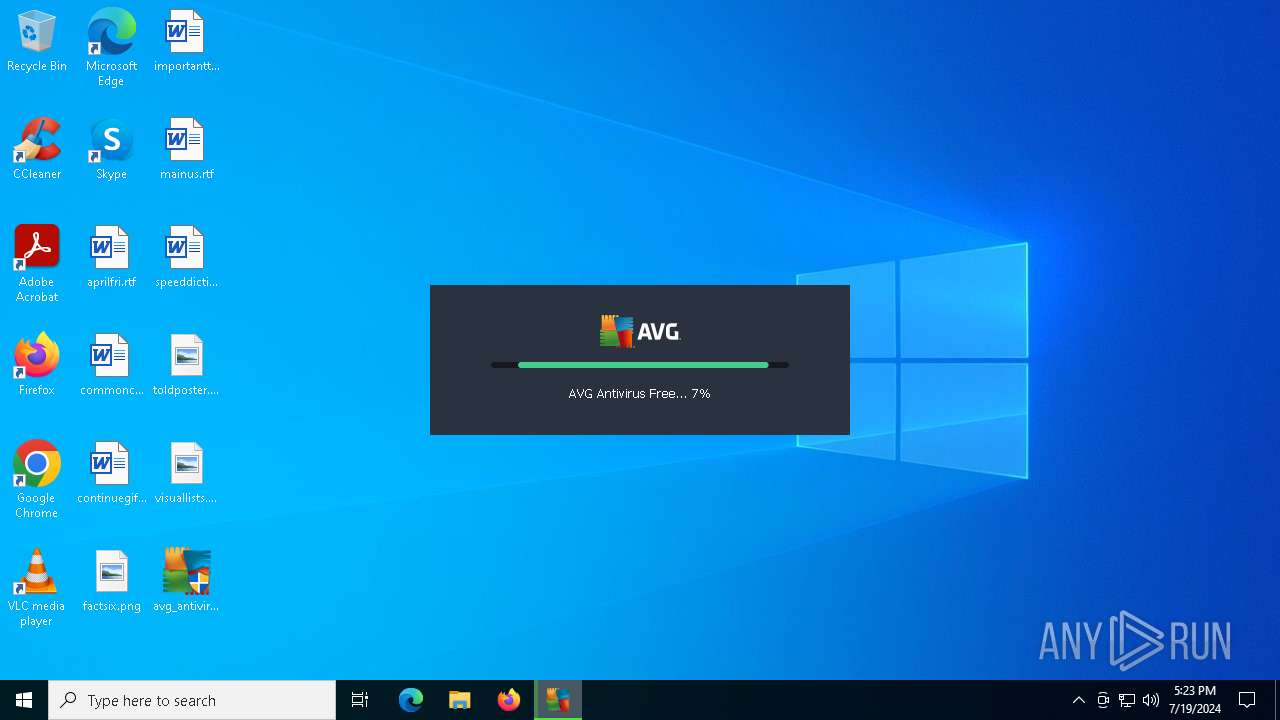Open File Explorer from the taskbar
The width and height of the screenshot is (1280, 720).
click(x=460, y=700)
